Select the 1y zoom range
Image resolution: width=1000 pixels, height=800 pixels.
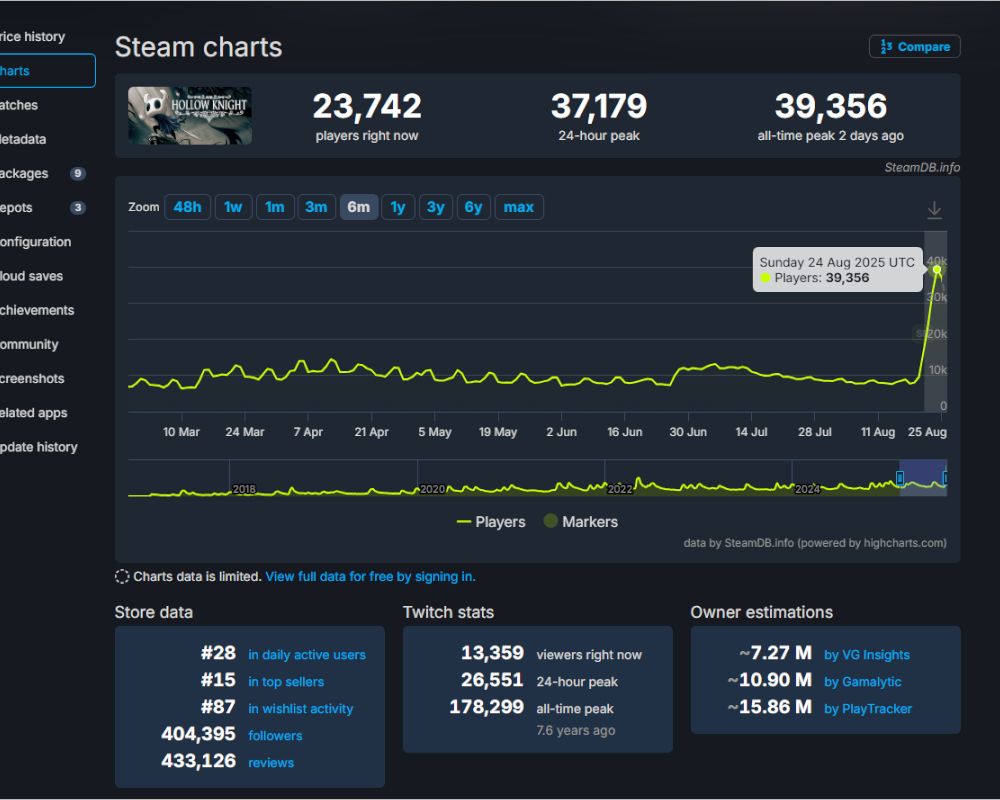(397, 207)
